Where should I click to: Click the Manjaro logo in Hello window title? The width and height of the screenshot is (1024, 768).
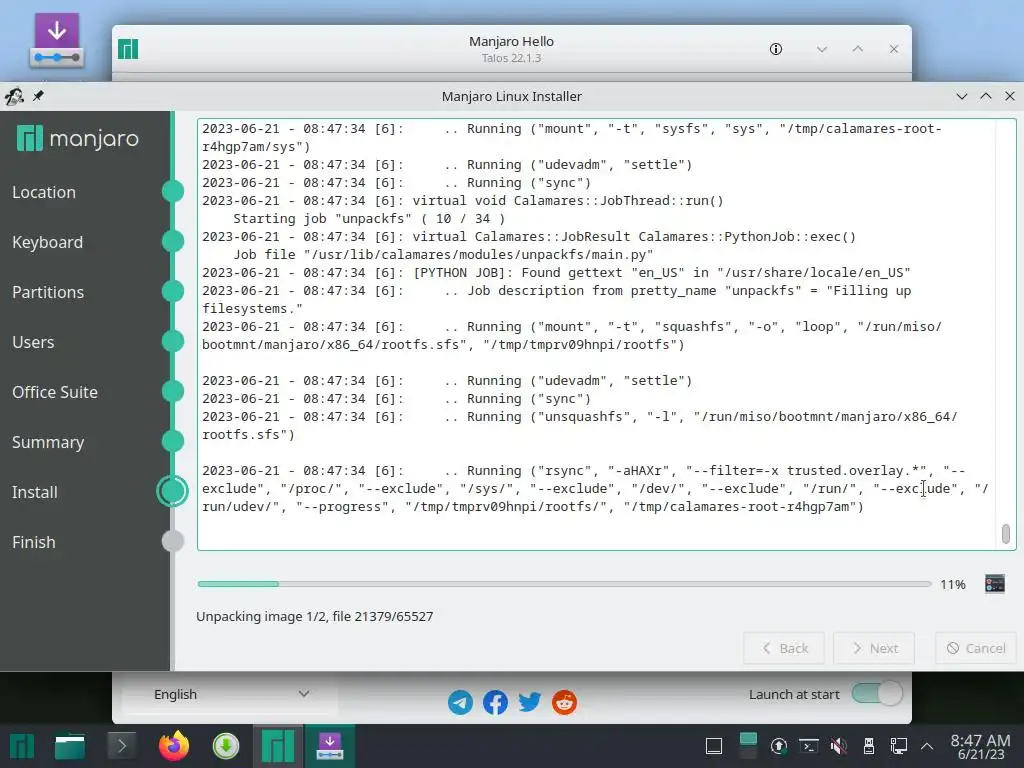(128, 49)
